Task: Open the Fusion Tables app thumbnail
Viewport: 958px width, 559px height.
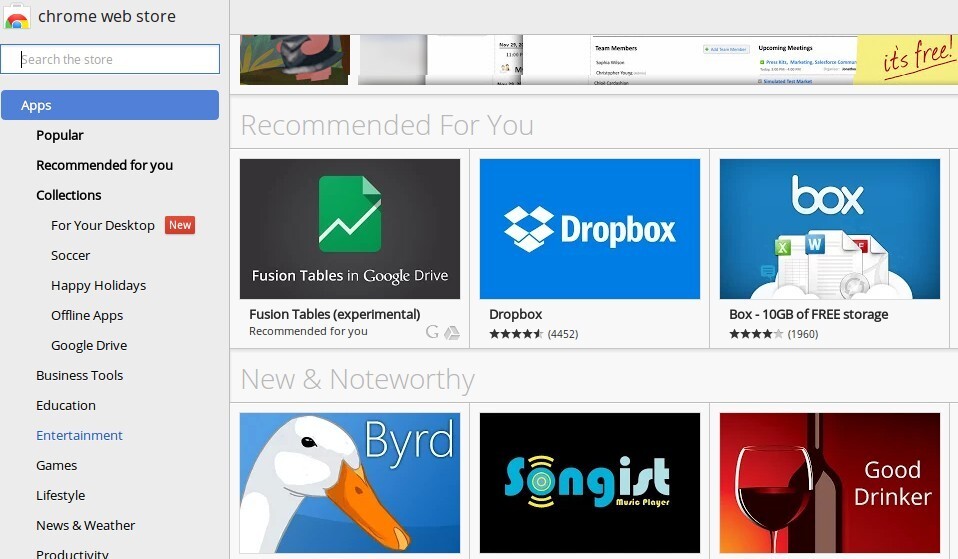Action: click(350, 229)
